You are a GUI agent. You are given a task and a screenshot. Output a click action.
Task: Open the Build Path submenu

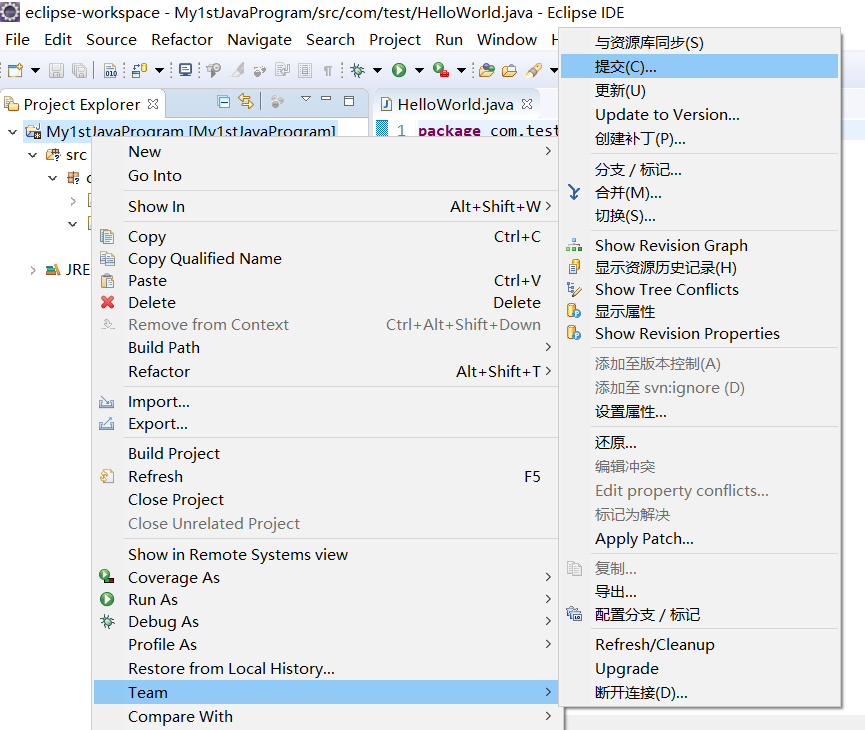pos(325,348)
